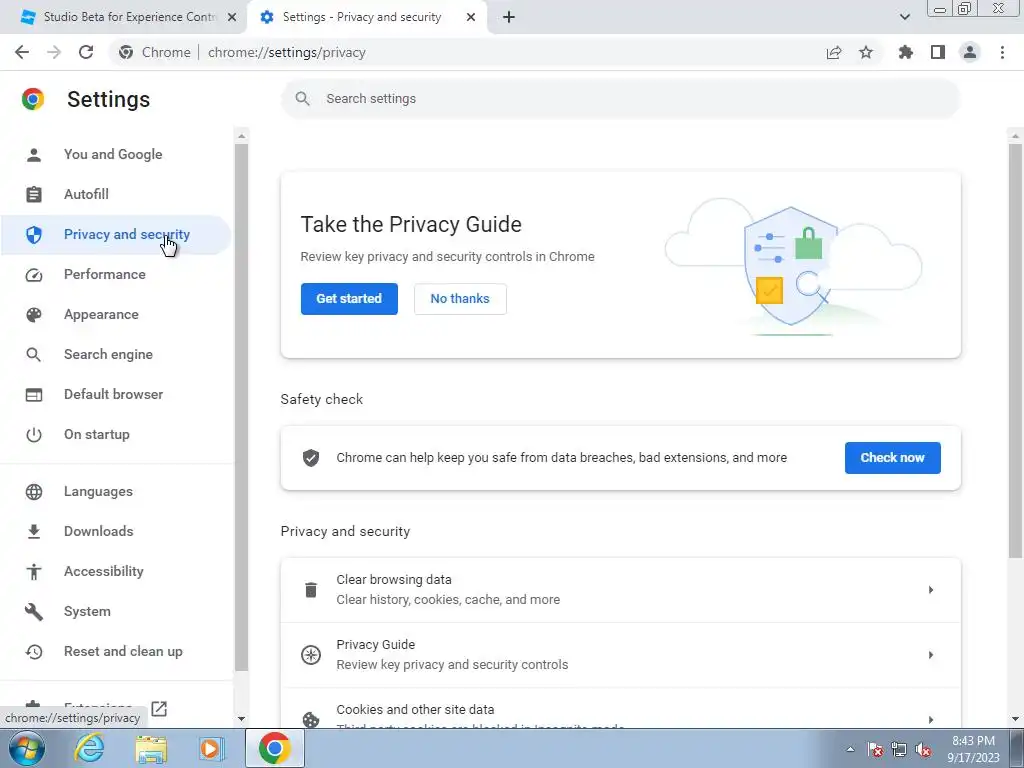The height and width of the screenshot is (768, 1024).
Task: Launch Internet Explorer from the taskbar
Action: (89, 748)
